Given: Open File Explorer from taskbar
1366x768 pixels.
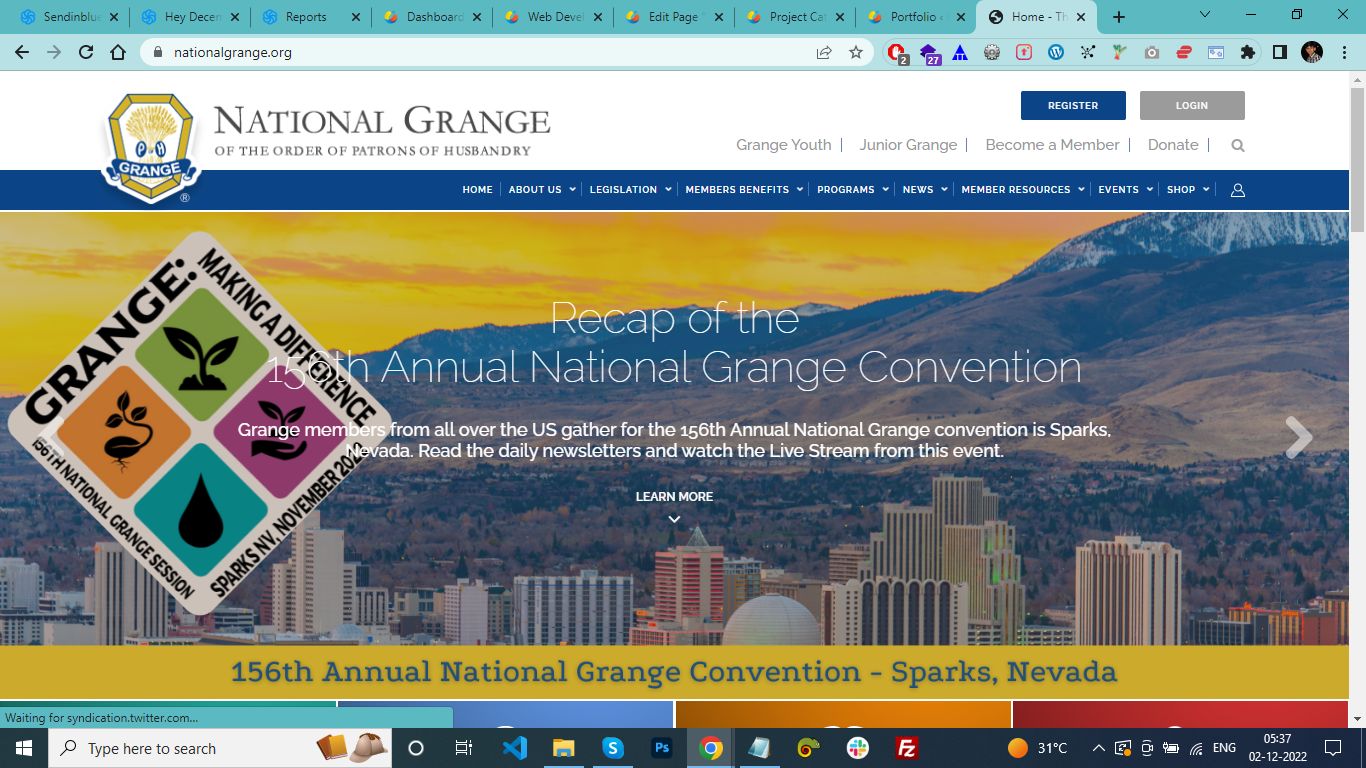Looking at the screenshot, I should [564, 748].
